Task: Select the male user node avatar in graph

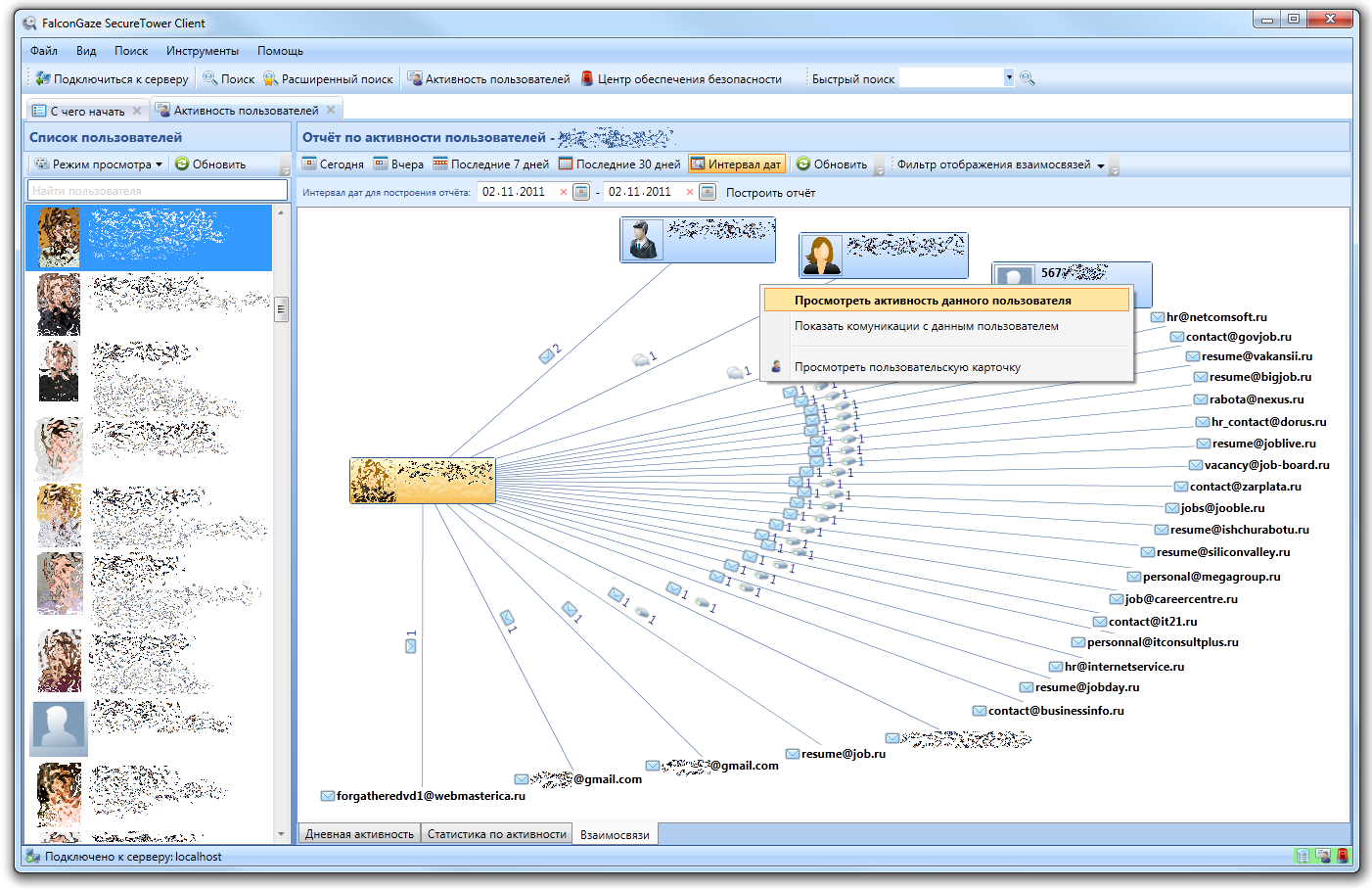Action: click(643, 240)
